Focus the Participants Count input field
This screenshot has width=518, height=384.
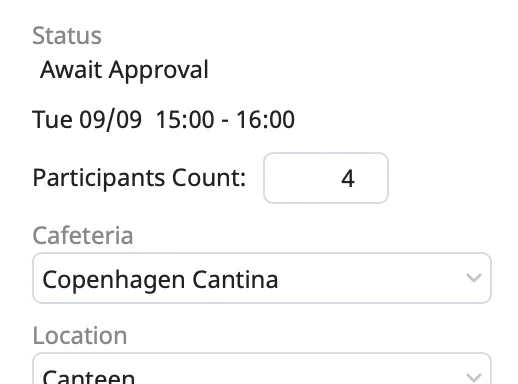pos(326,178)
